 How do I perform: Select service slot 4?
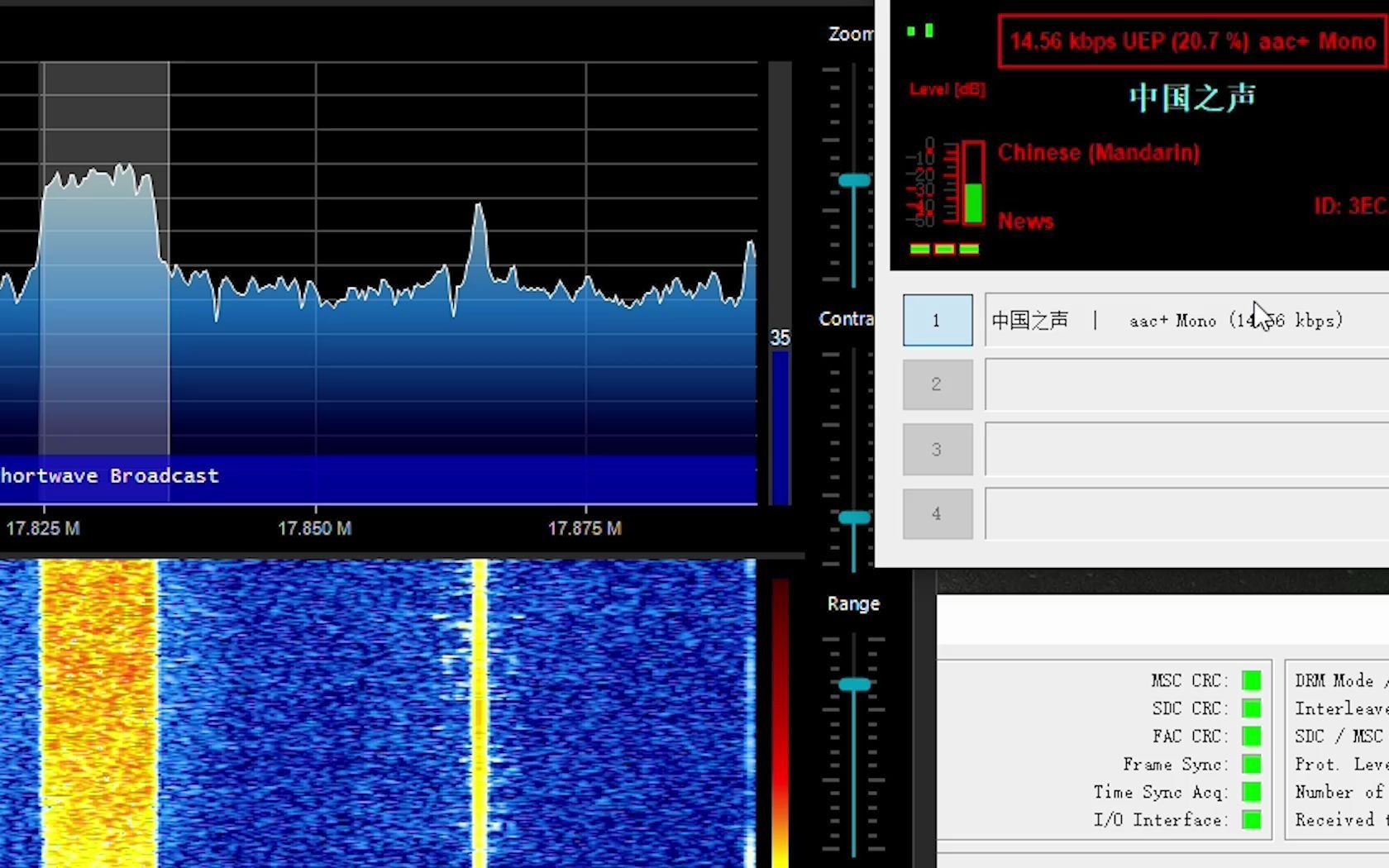937,513
